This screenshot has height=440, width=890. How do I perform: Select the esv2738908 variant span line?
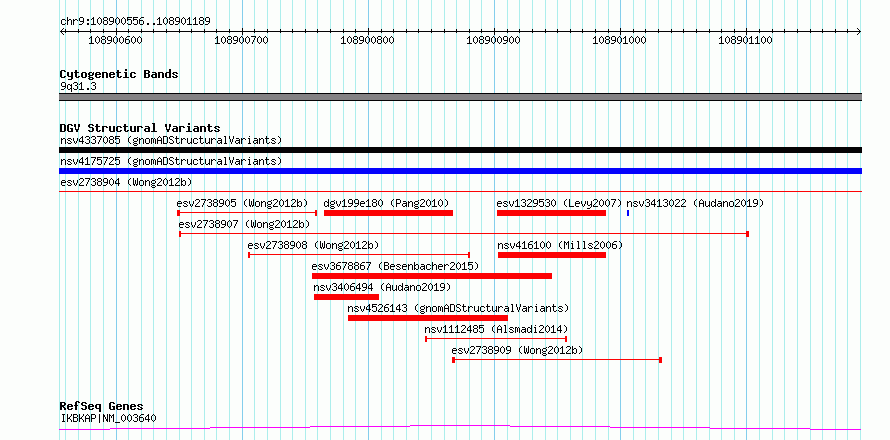(359, 255)
